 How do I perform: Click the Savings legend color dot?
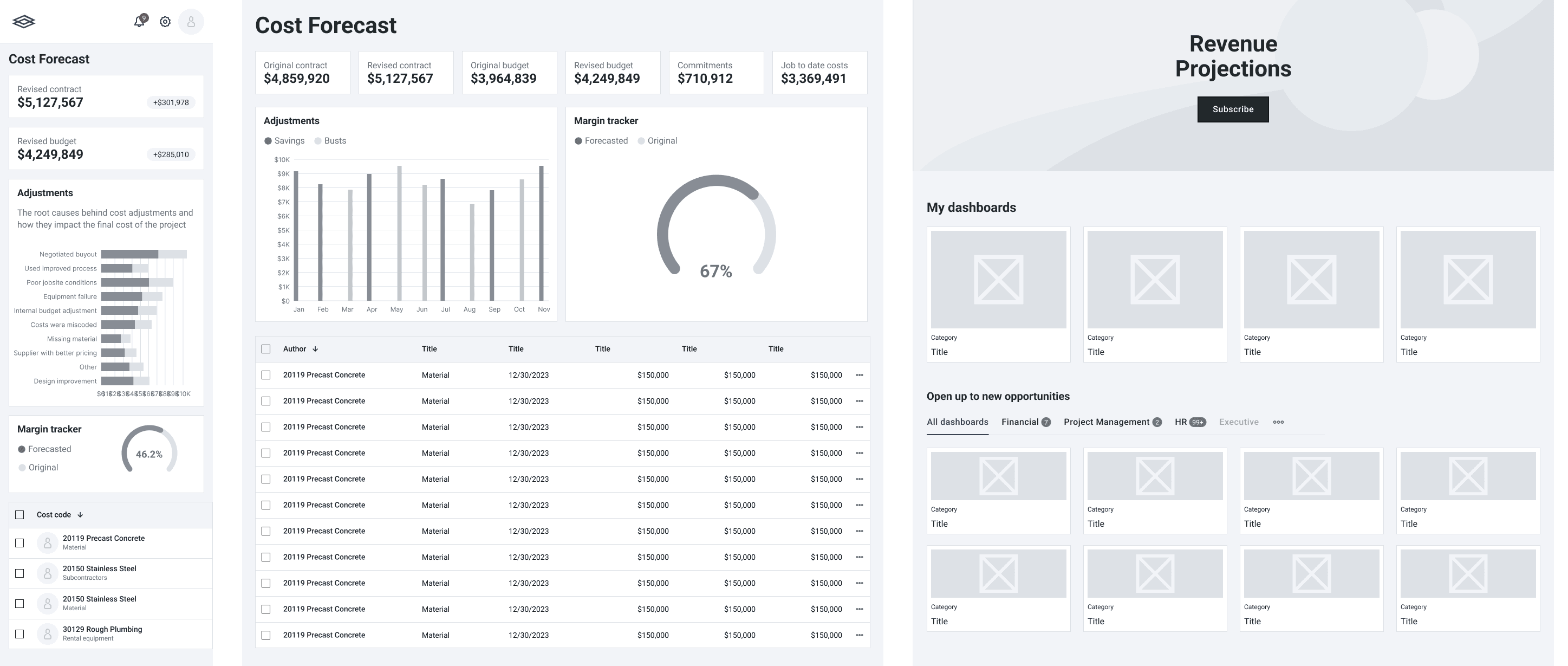pos(268,141)
